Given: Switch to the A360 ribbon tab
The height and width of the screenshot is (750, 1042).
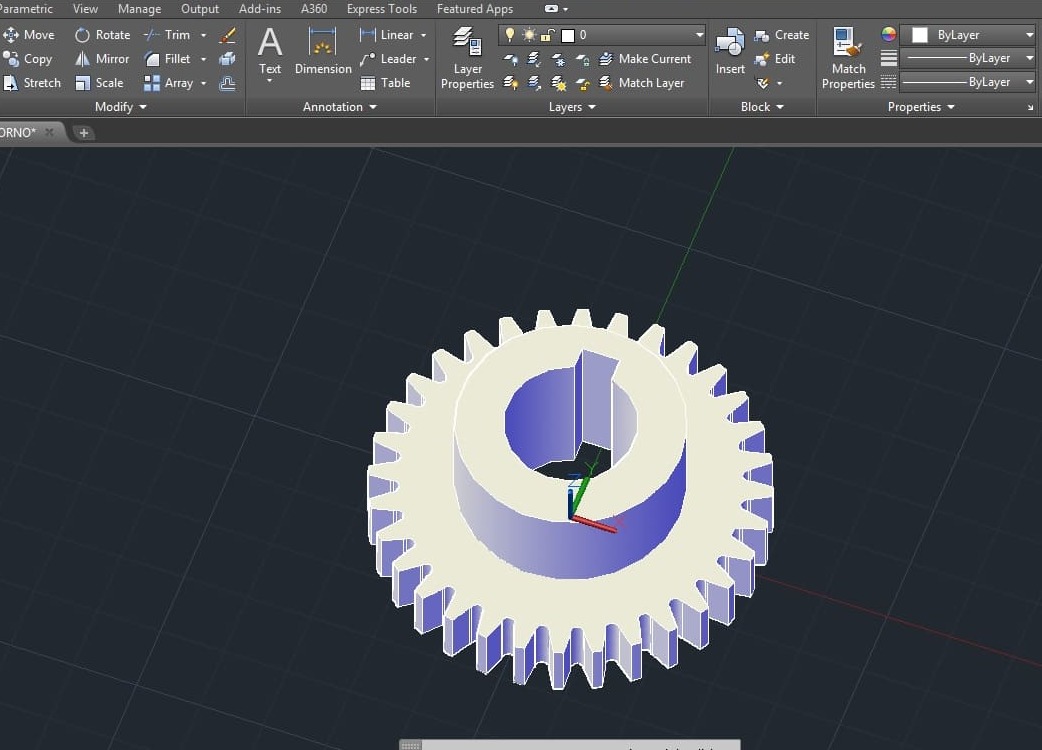Looking at the screenshot, I should 314,9.
